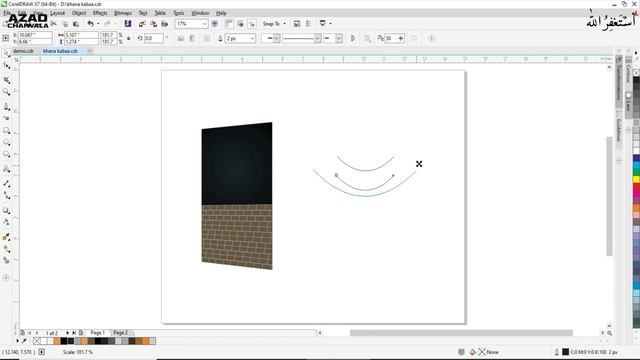Go to next page arrow
Viewport: 640px width, 360px height.
[67, 333]
